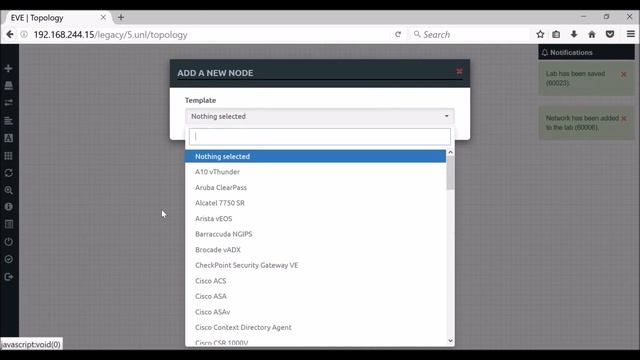
Task: Select the EVE | Topology tab
Action: [x=57, y=18]
